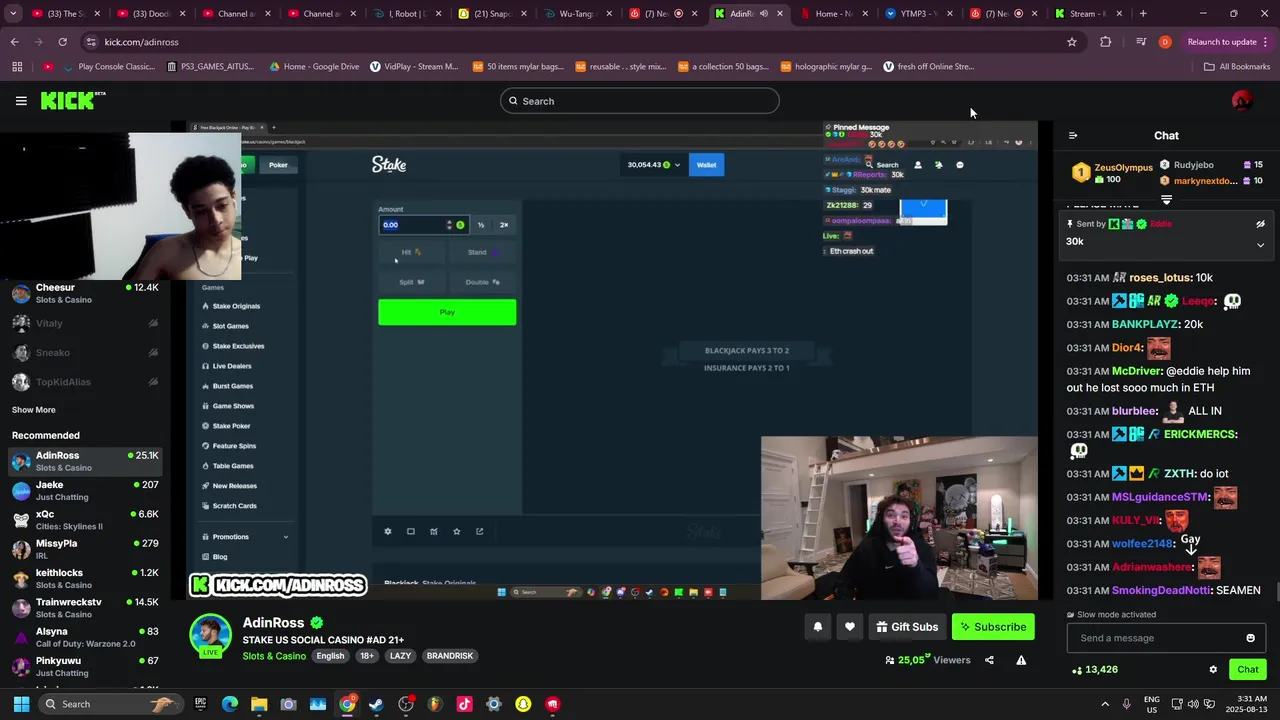
Task: Focus the Kick search box
Action: click(640, 101)
